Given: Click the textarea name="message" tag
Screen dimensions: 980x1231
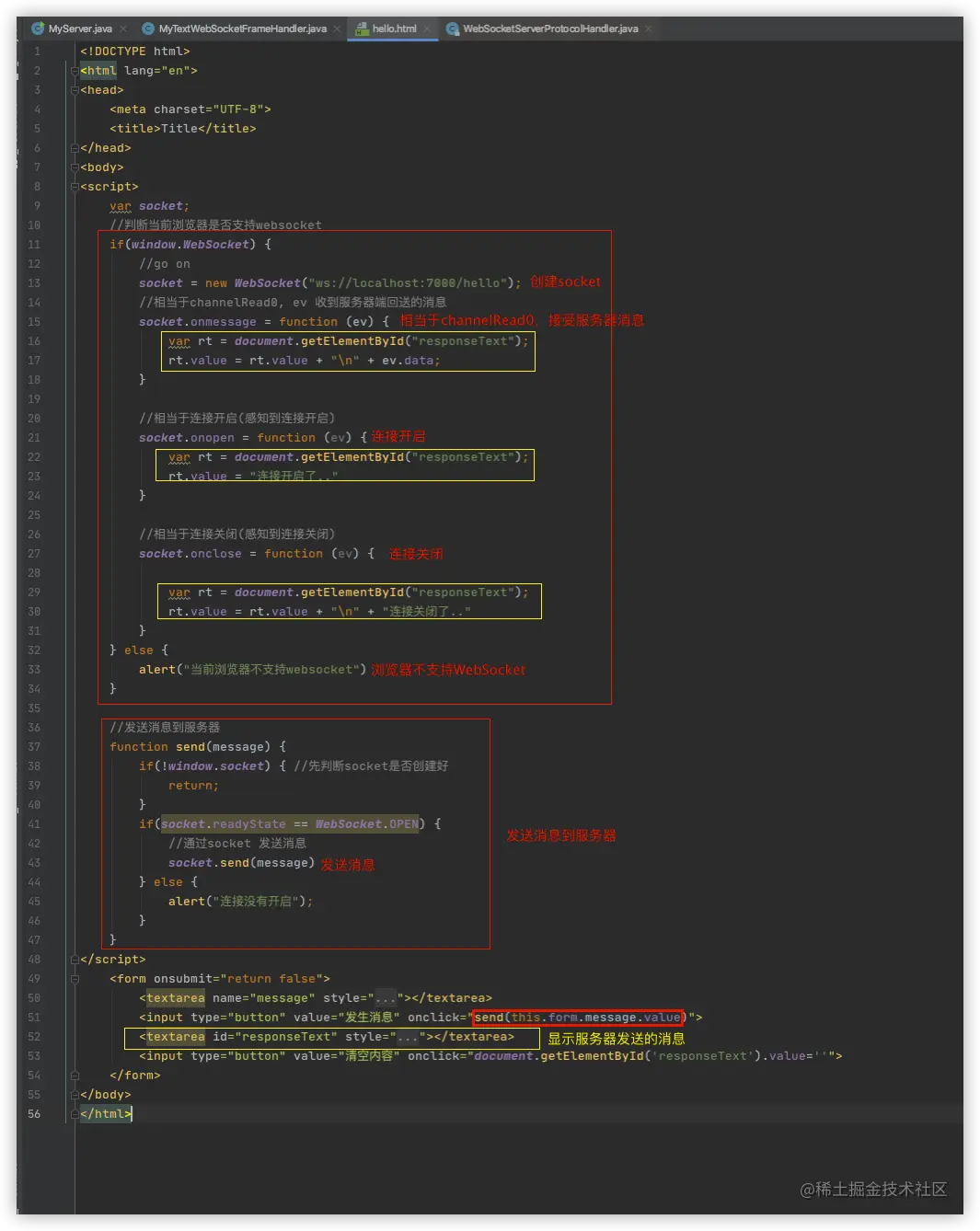Looking at the screenshot, I should tap(316, 998).
